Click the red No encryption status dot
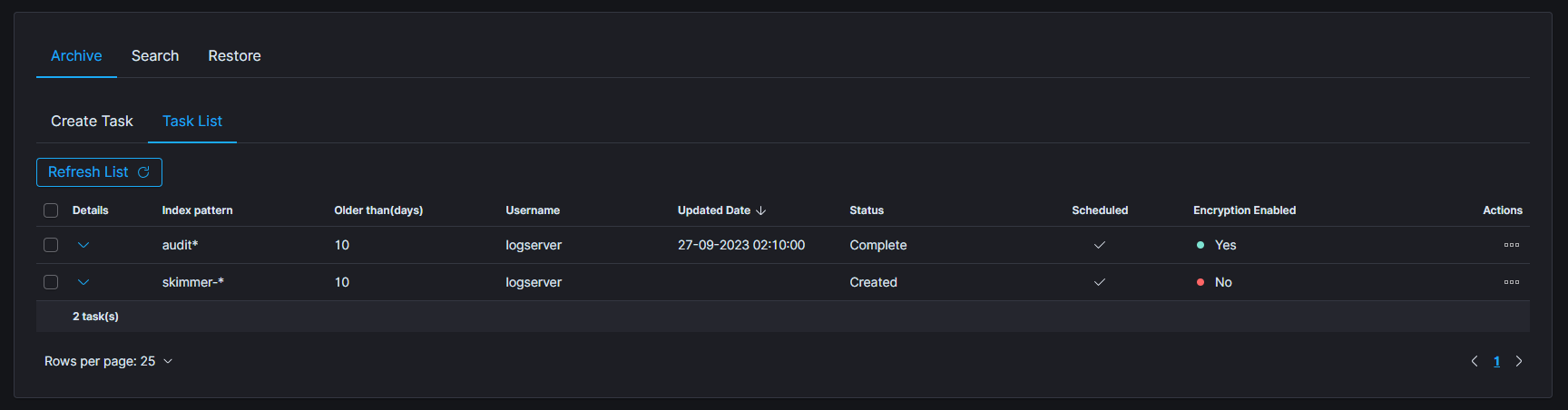This screenshot has width=1568, height=410. click(x=1200, y=282)
